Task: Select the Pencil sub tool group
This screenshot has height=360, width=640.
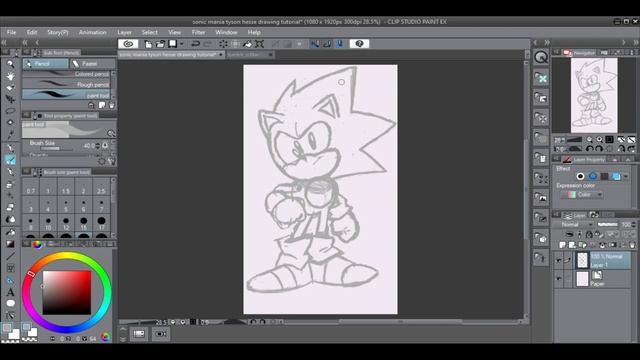Action: point(45,64)
